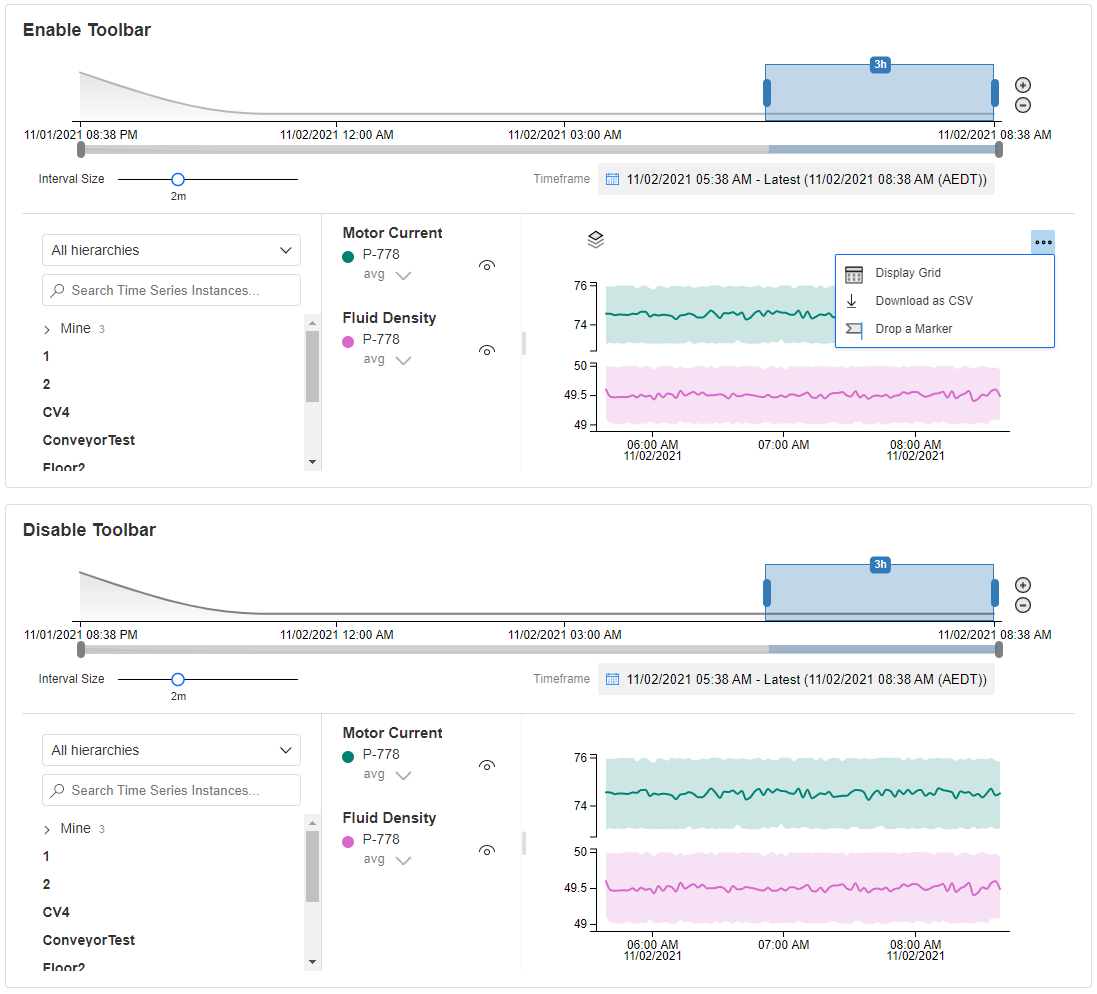This screenshot has width=1097, height=994.
Task: Open the Timeframe date range in Enable Toolbar
Action: [796, 179]
